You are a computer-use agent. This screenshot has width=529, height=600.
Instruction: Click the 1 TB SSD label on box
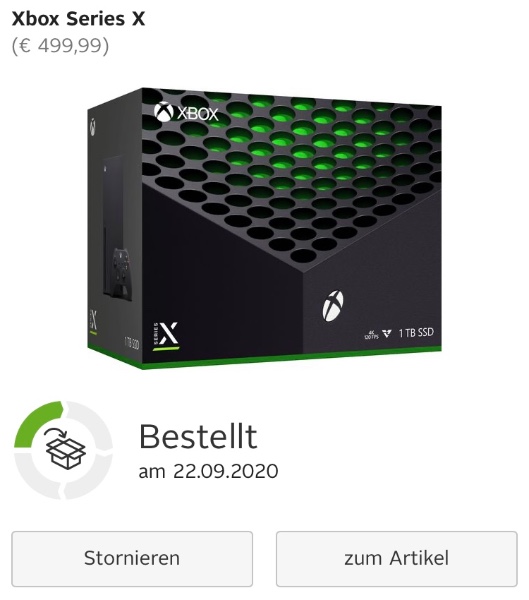[416, 333]
